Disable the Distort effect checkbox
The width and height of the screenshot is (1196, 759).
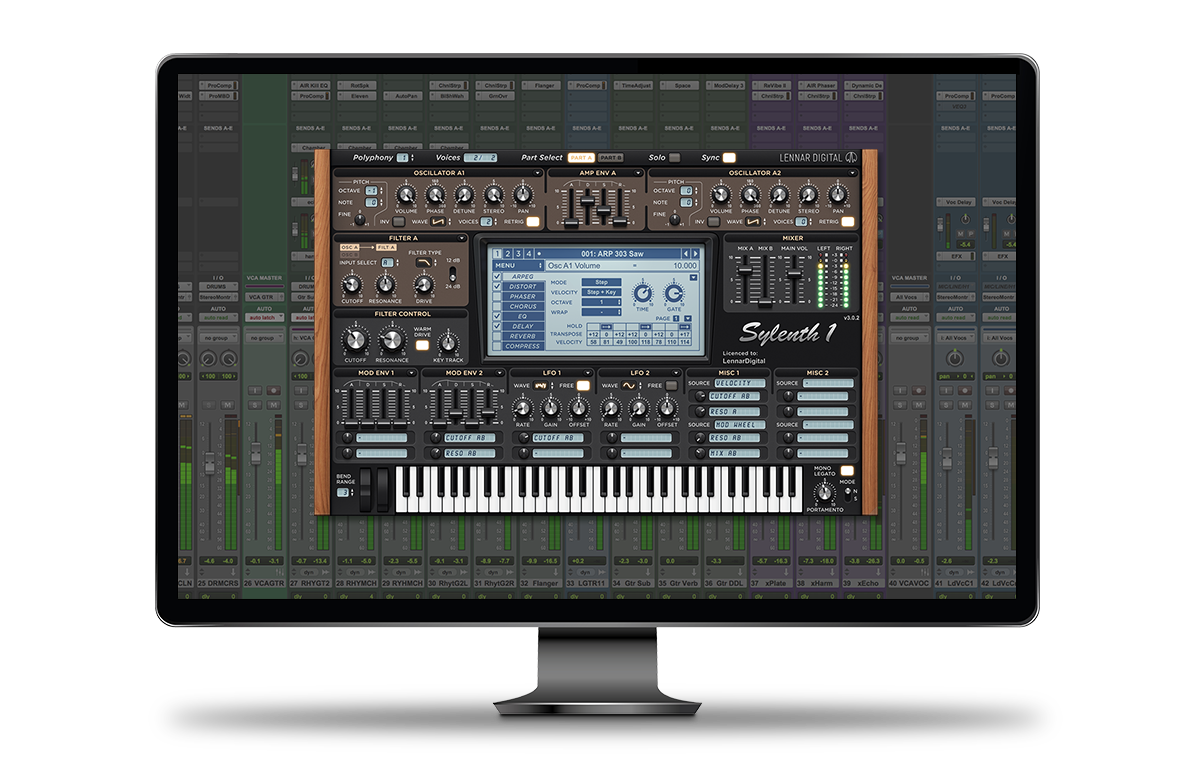tap(497, 286)
